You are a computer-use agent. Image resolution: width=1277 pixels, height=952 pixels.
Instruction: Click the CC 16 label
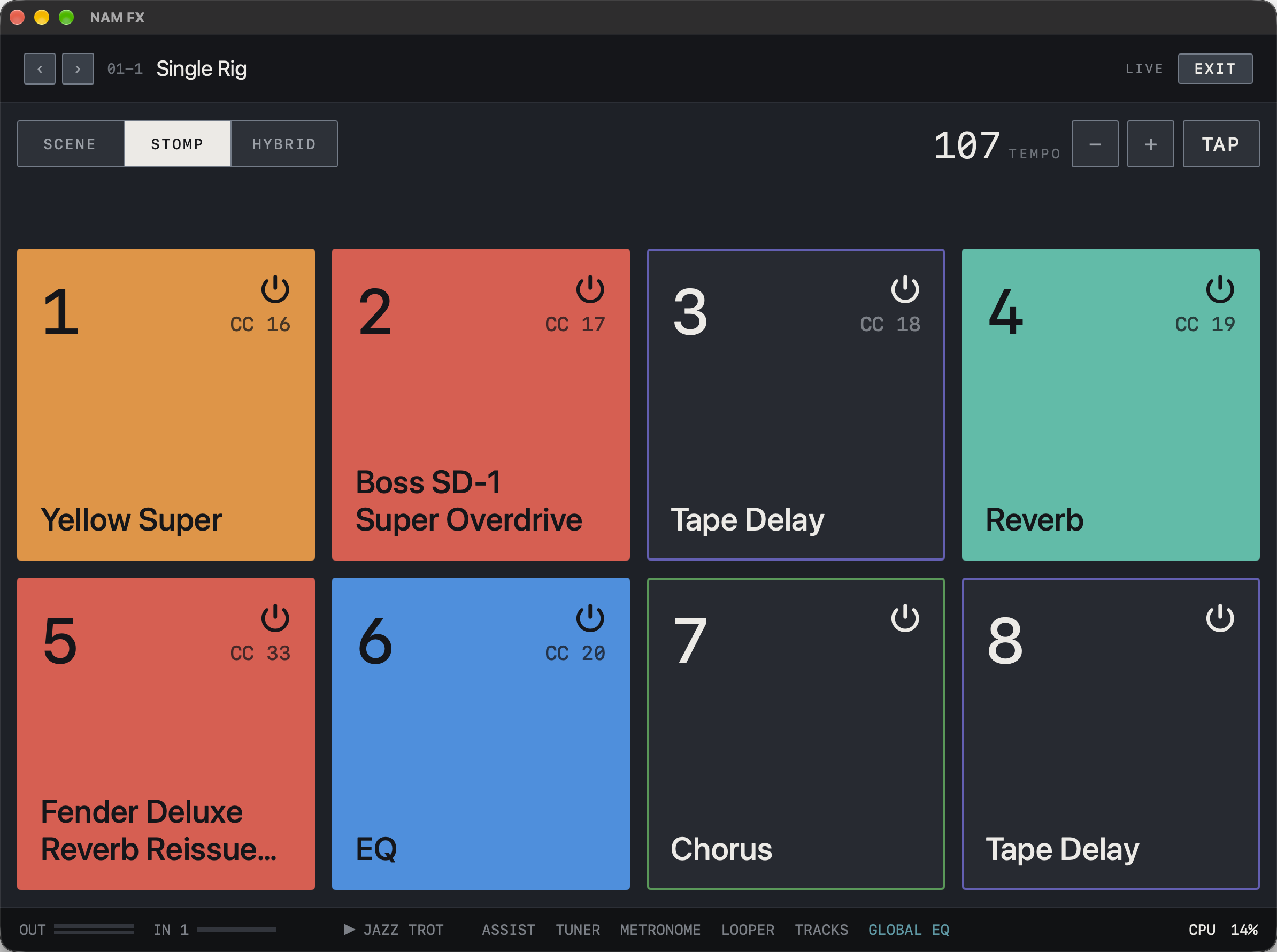[x=260, y=324]
